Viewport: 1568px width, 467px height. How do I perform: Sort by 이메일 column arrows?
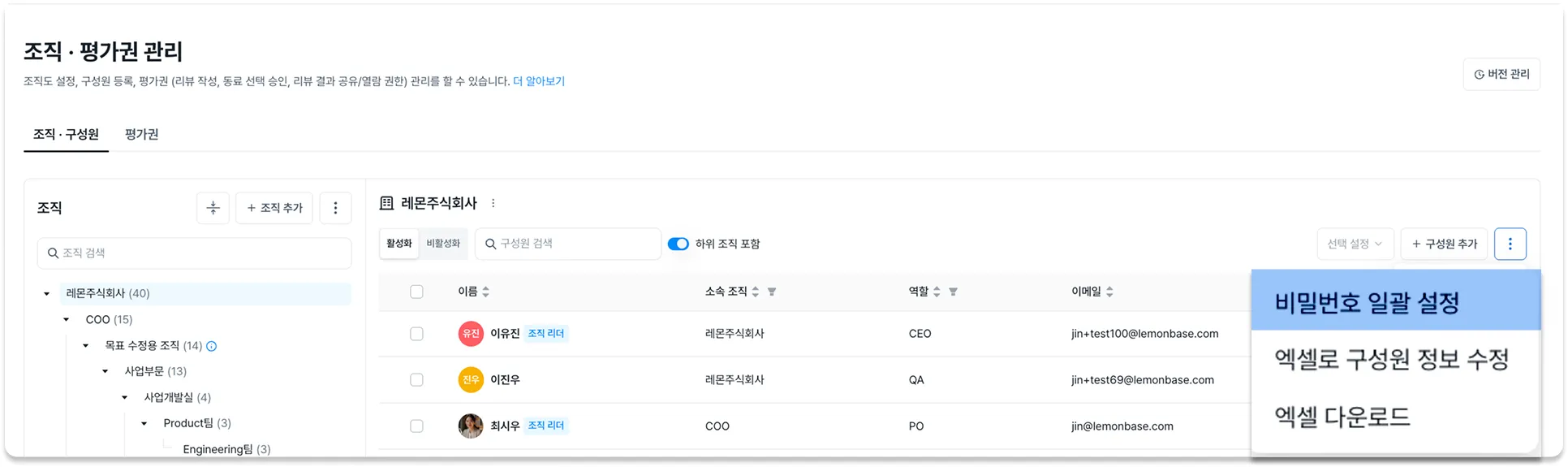(1109, 292)
